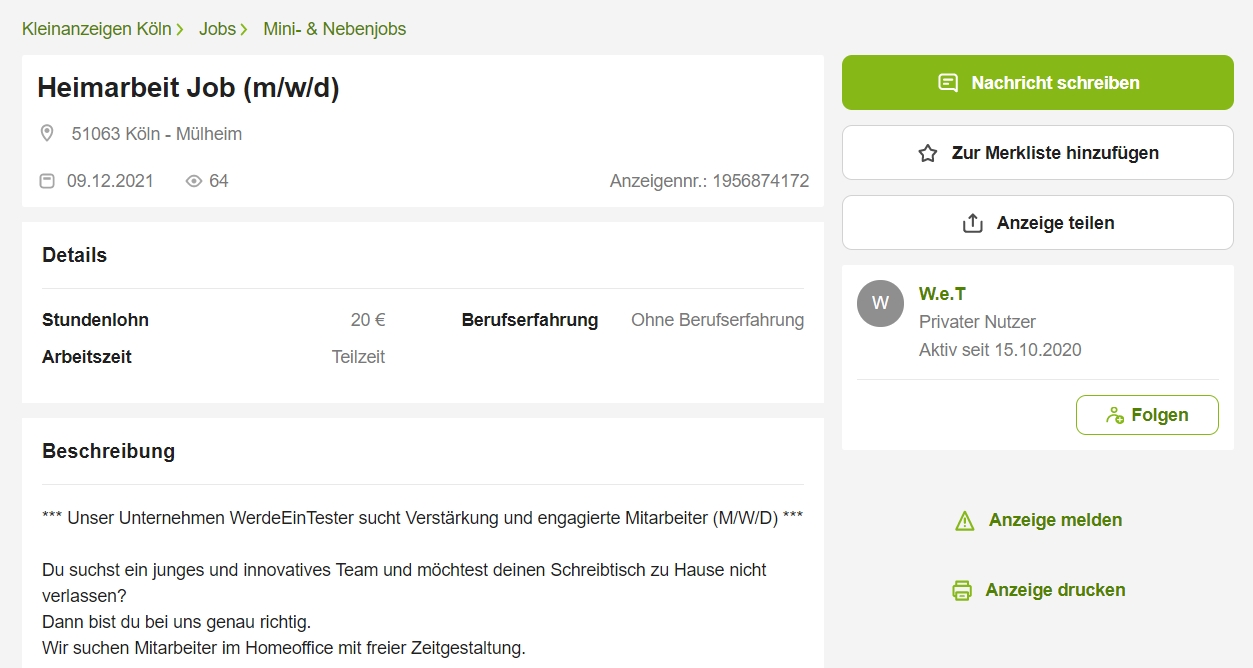The height and width of the screenshot is (668, 1253).
Task: Click the eye views icon
Action: [194, 181]
